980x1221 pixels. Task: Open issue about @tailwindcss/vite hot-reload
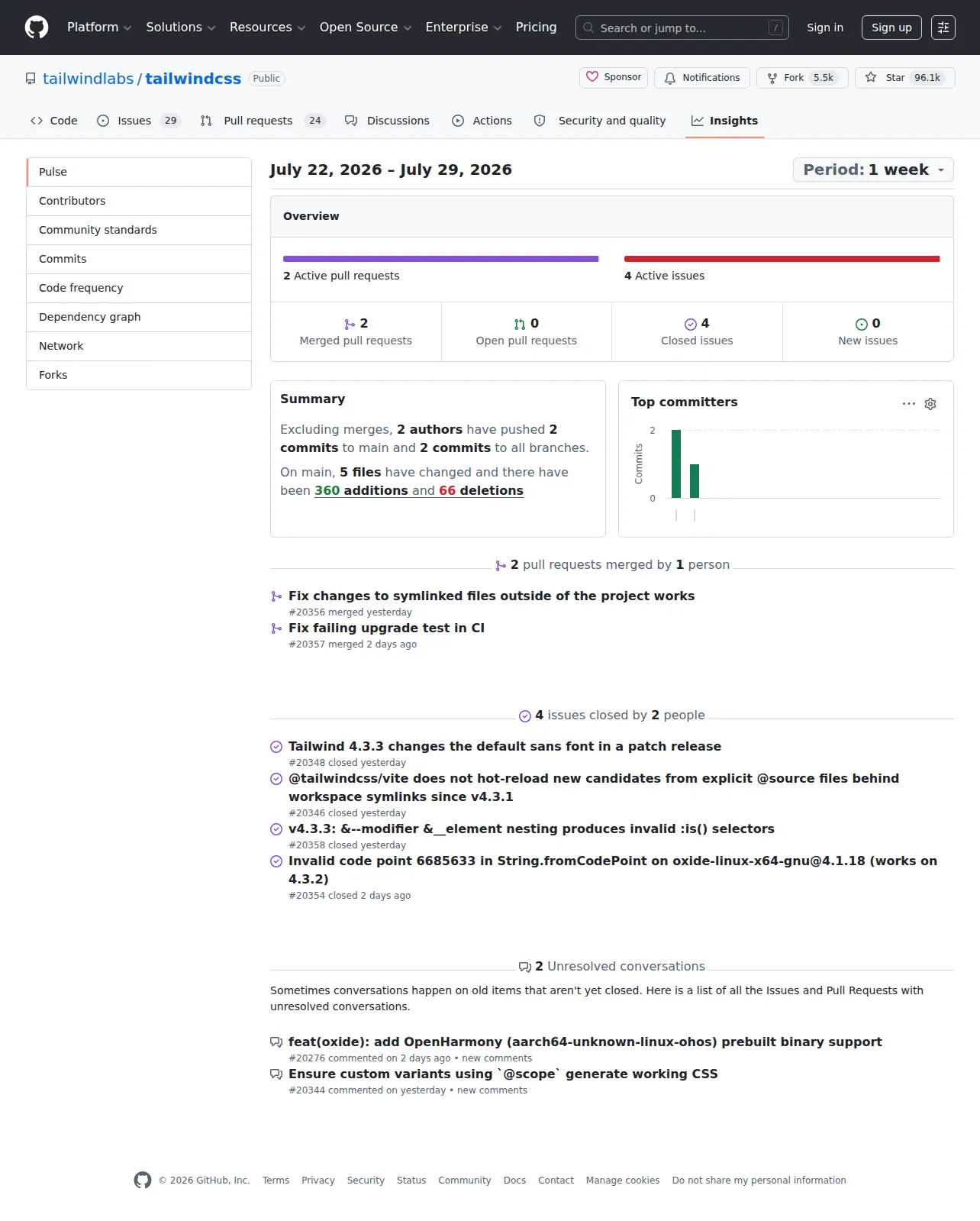click(x=594, y=787)
